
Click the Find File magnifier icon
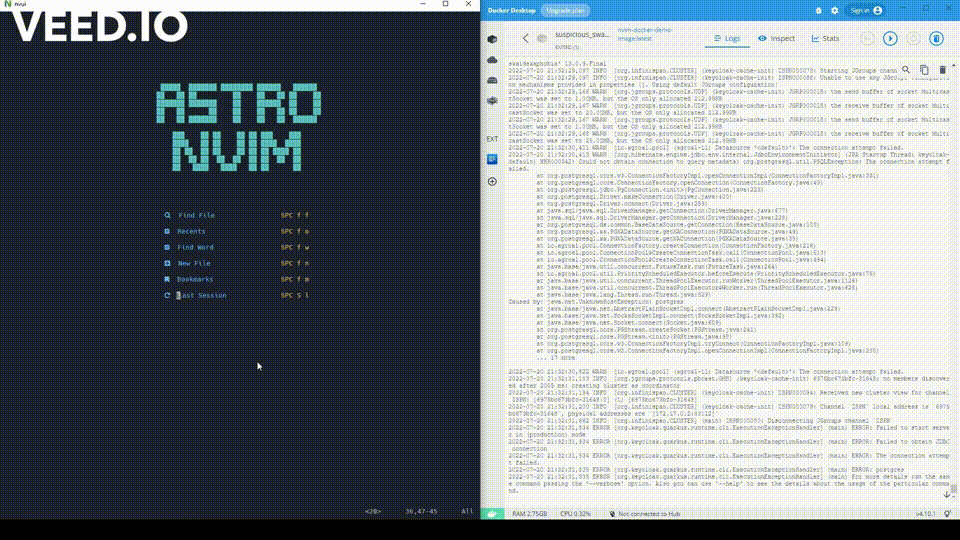coord(167,216)
